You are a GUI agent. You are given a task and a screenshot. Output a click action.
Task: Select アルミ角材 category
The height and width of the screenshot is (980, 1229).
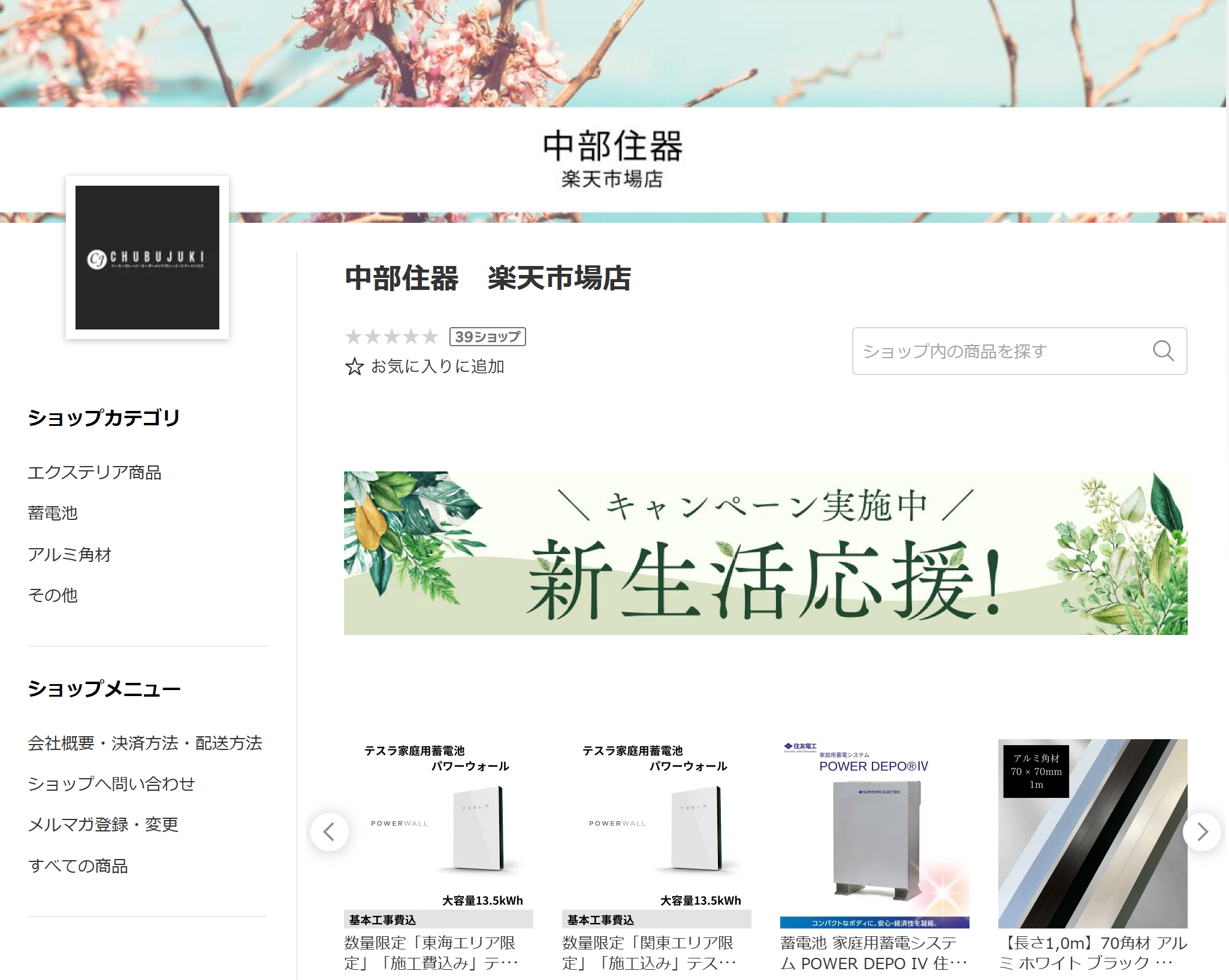point(70,555)
